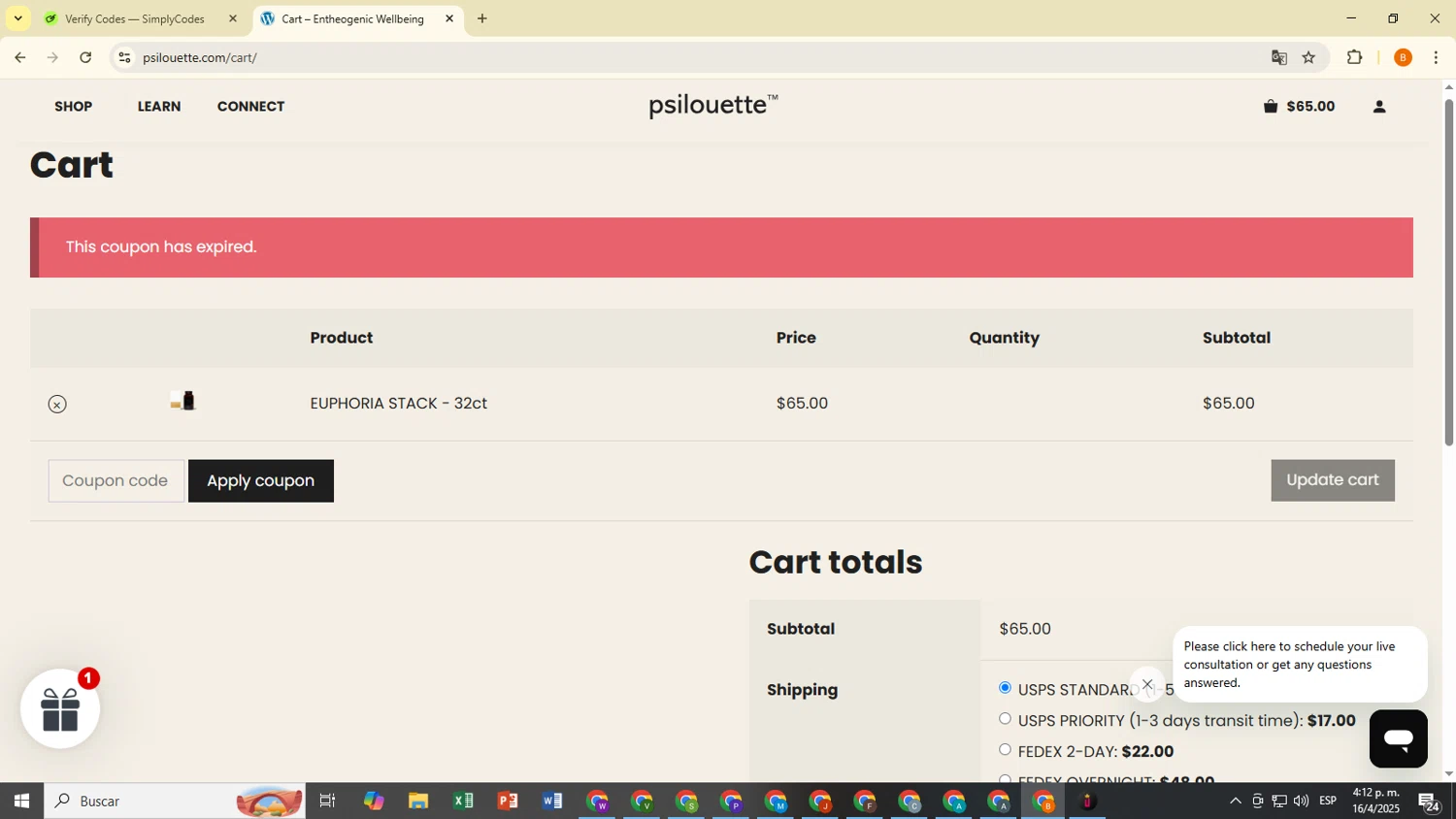This screenshot has width=1456, height=819.
Task: Open Copilot icon on taskbar
Action: coord(374,802)
